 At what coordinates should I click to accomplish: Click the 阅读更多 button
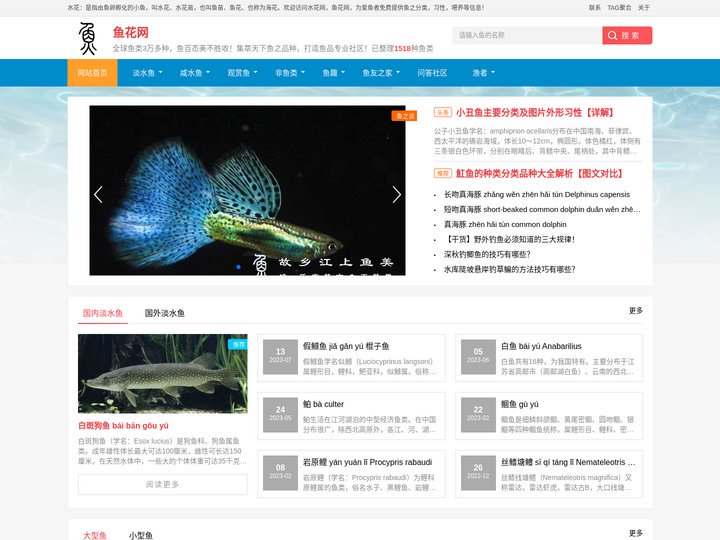point(163,484)
